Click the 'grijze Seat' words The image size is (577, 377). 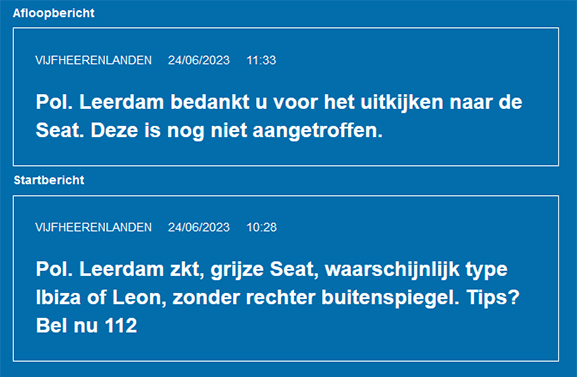coord(264,269)
